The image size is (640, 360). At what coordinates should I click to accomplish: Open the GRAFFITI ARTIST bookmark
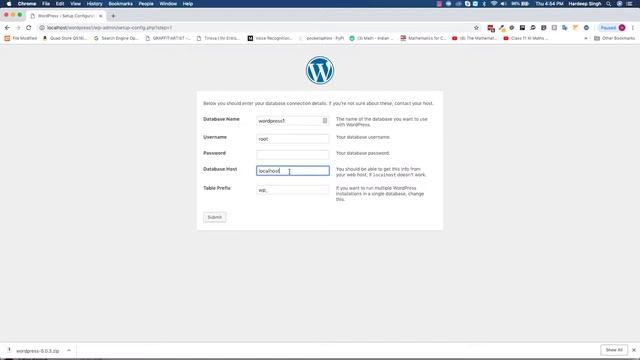tap(168, 38)
